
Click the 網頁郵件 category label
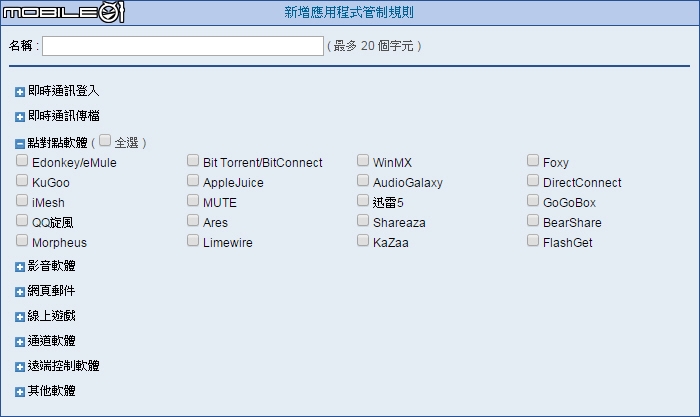point(51,291)
